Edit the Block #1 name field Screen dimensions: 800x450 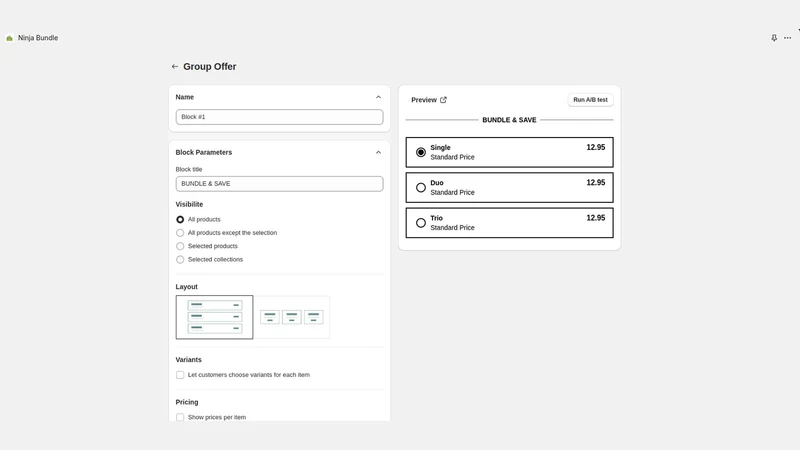(280, 117)
